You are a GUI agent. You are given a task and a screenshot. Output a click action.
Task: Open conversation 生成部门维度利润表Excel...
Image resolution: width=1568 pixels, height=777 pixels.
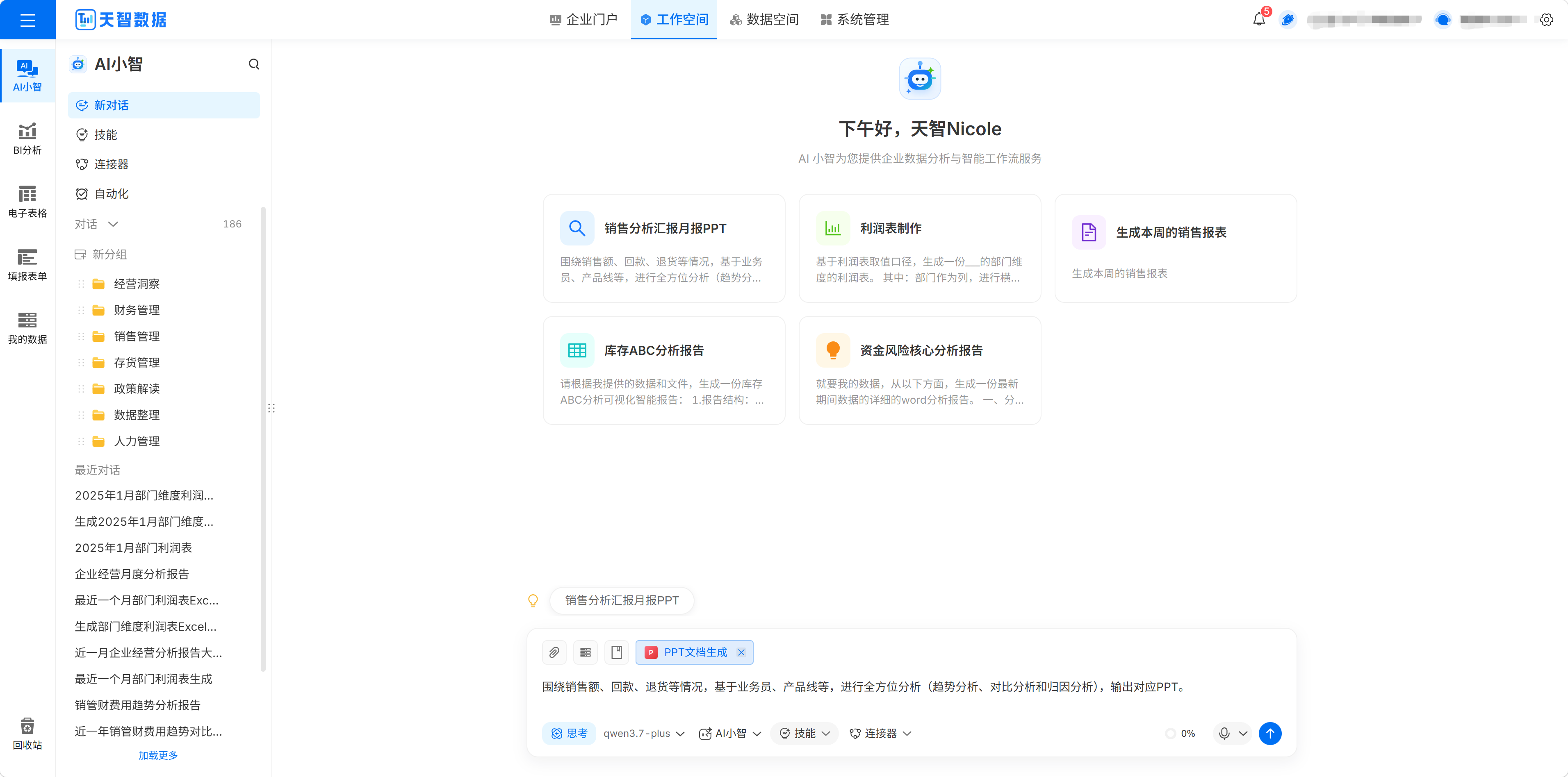(146, 626)
